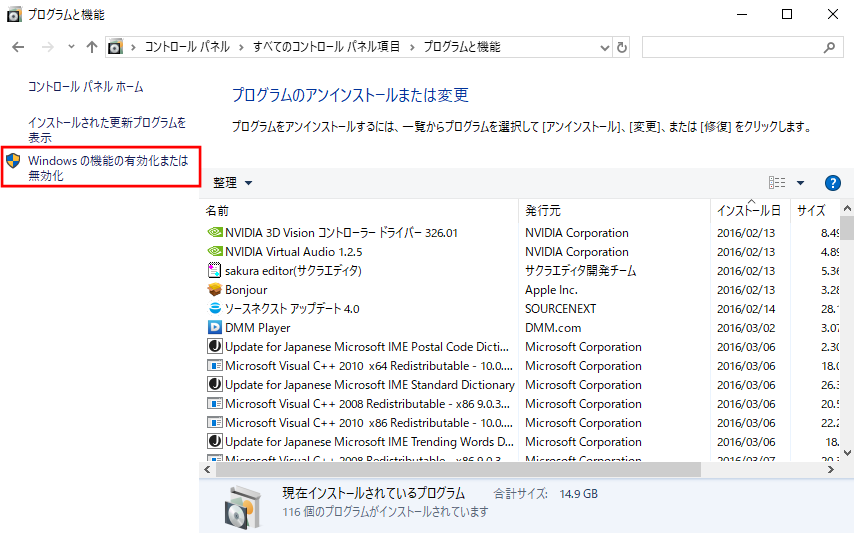Viewport: 854px width, 533px height.
Task: Click the Visual C++ 2008 x86 Redistributable icon
Action: (x=215, y=403)
